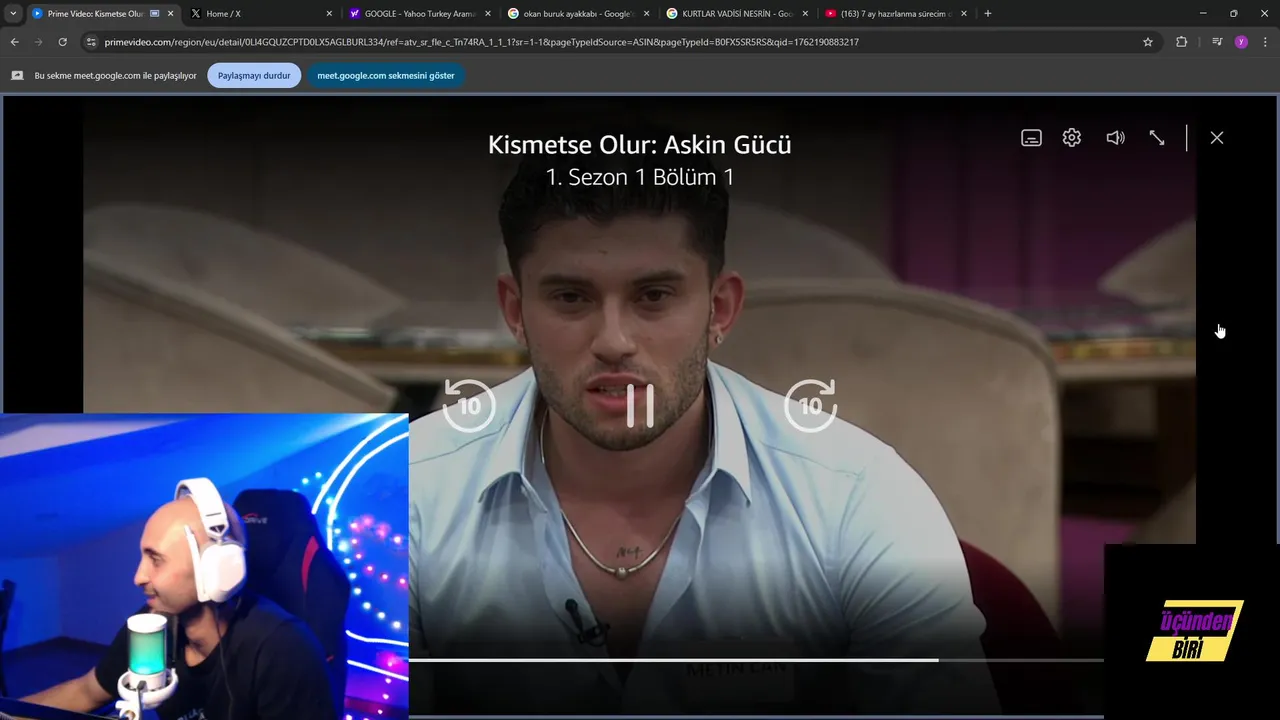The height and width of the screenshot is (720, 1280).
Task: Switch to okan buruk ayakkabı tab
Action: 578,14
